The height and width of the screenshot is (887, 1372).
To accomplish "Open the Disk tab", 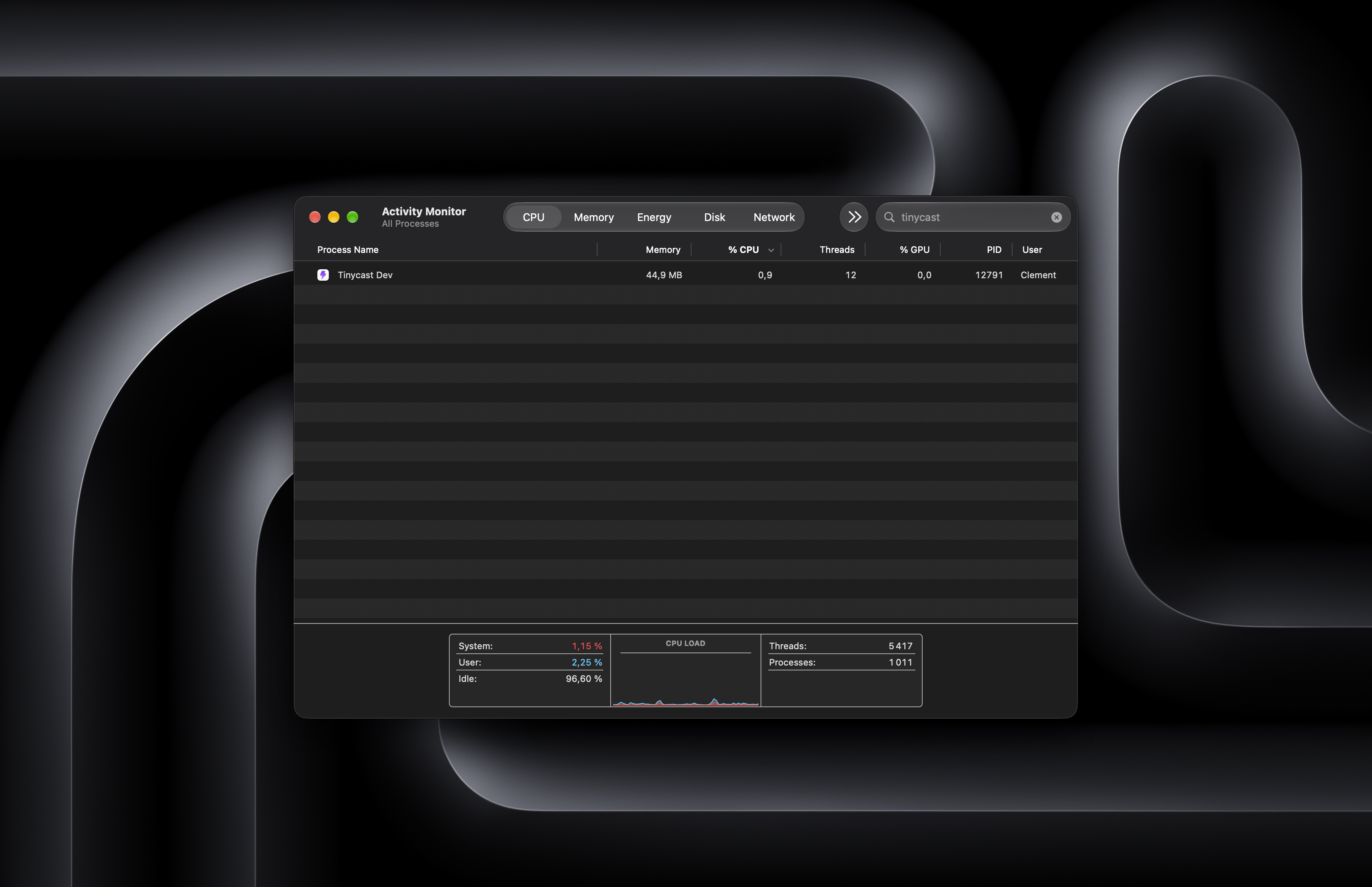I will point(714,217).
